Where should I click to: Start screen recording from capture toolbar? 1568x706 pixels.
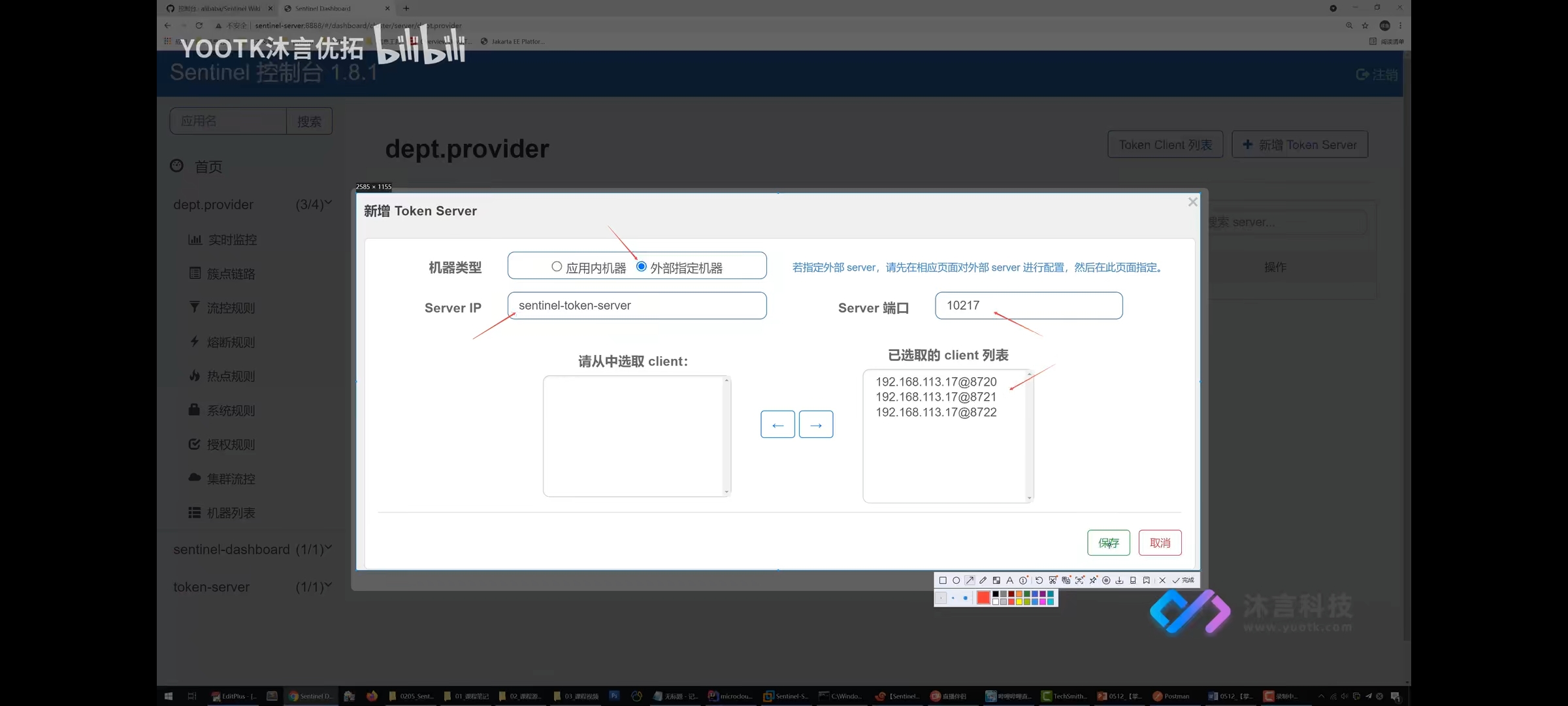1106,580
